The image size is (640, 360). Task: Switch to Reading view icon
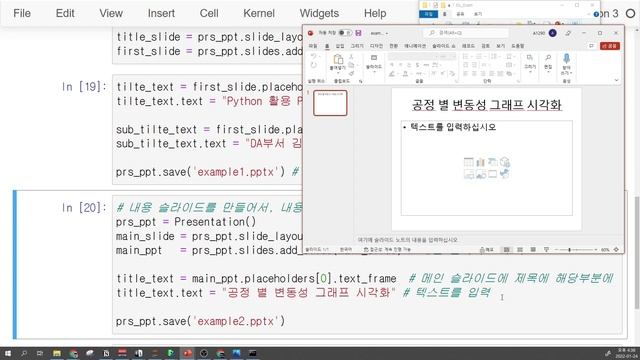pyautogui.click(x=533, y=249)
